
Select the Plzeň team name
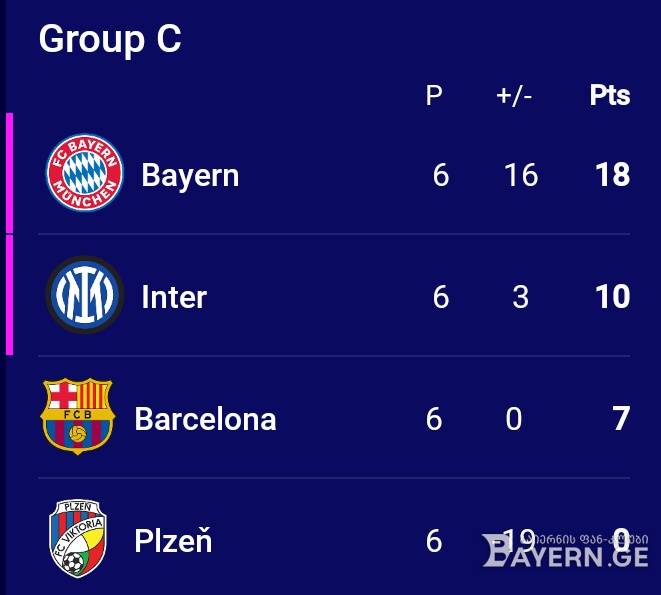173,539
